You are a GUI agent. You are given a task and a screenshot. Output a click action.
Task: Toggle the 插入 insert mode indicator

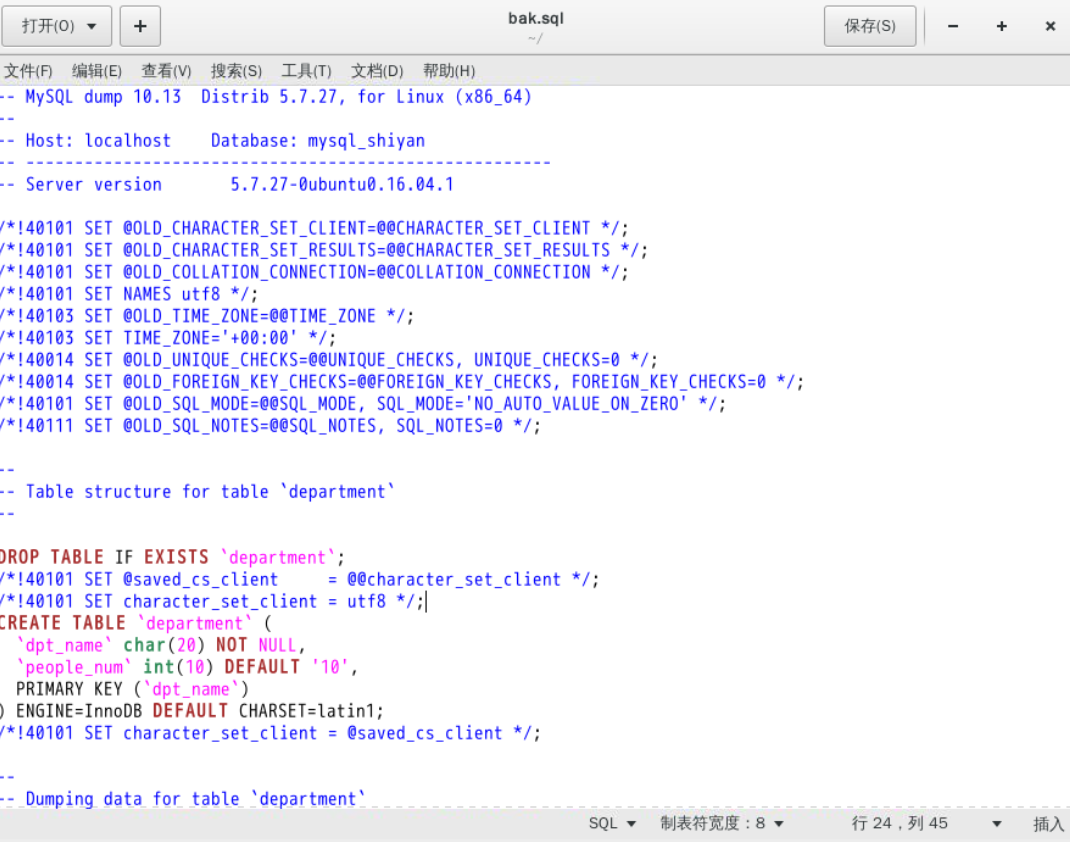point(1048,824)
